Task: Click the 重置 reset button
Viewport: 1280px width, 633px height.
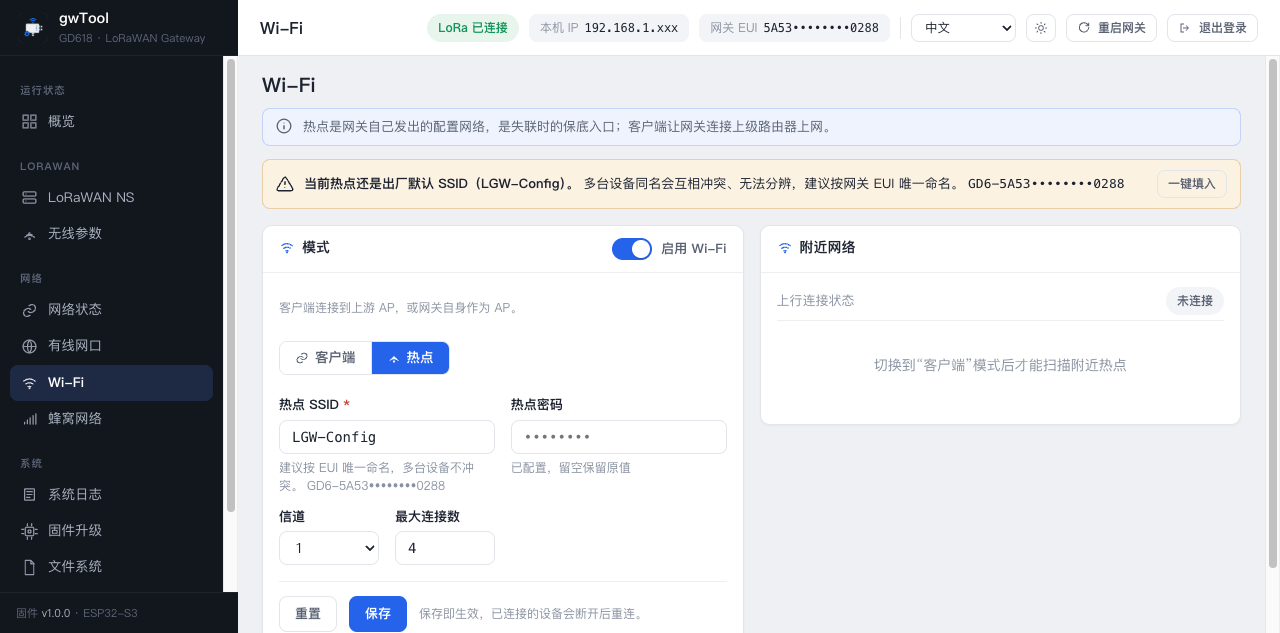Action: click(x=308, y=614)
